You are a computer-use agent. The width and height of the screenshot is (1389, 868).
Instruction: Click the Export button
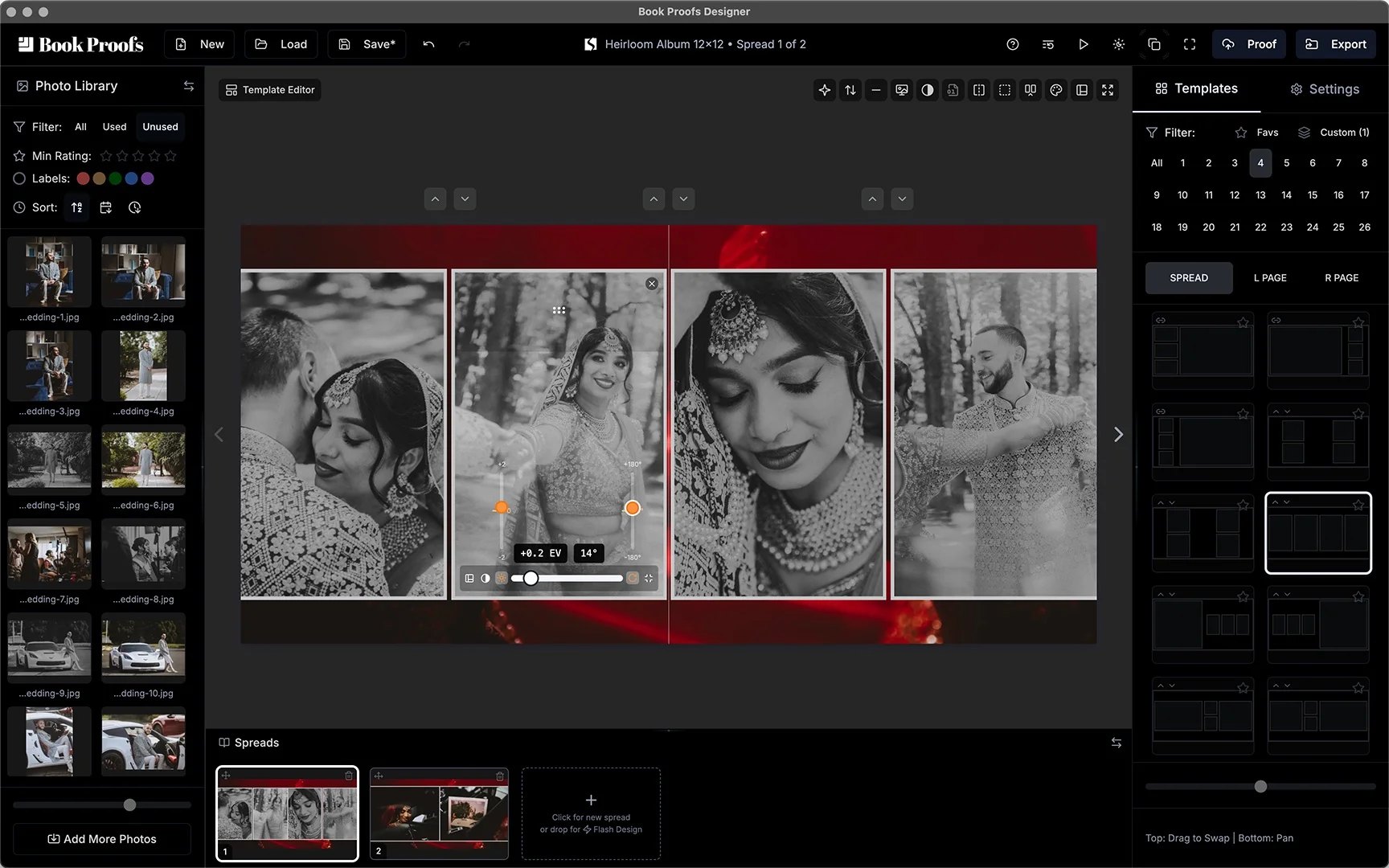1335,44
